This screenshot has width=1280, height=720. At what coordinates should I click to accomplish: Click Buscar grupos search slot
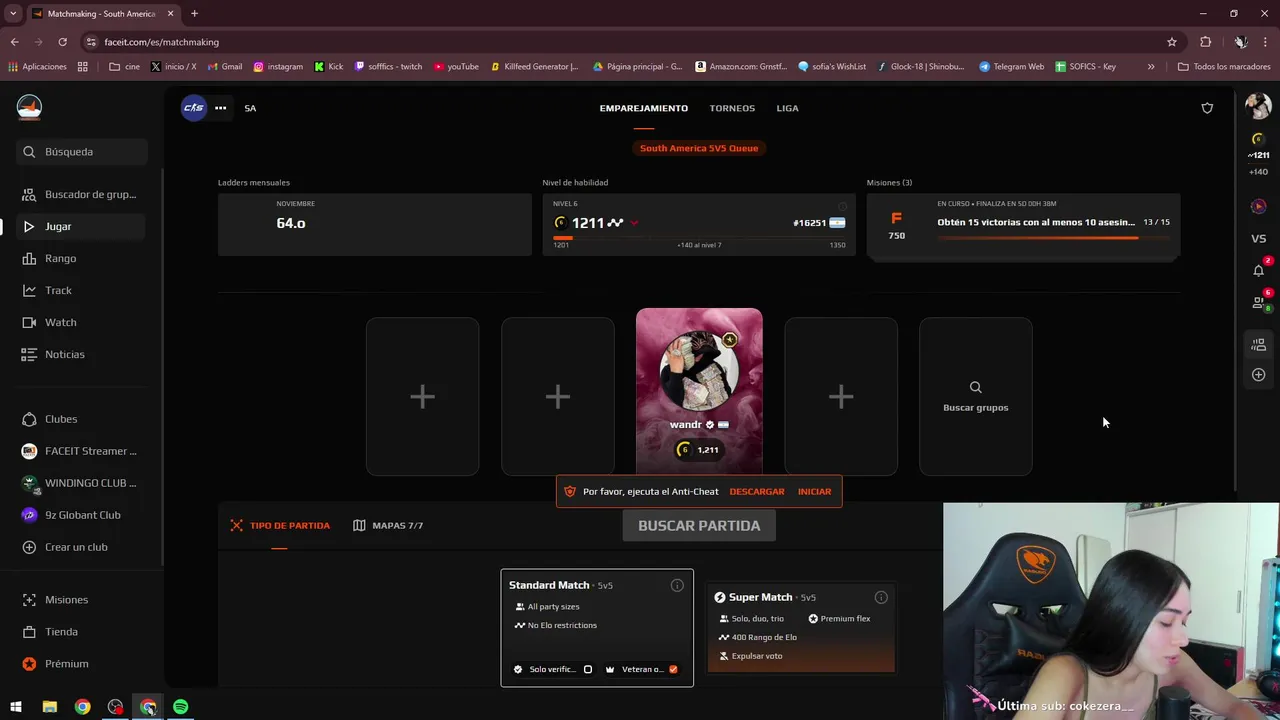(x=976, y=397)
